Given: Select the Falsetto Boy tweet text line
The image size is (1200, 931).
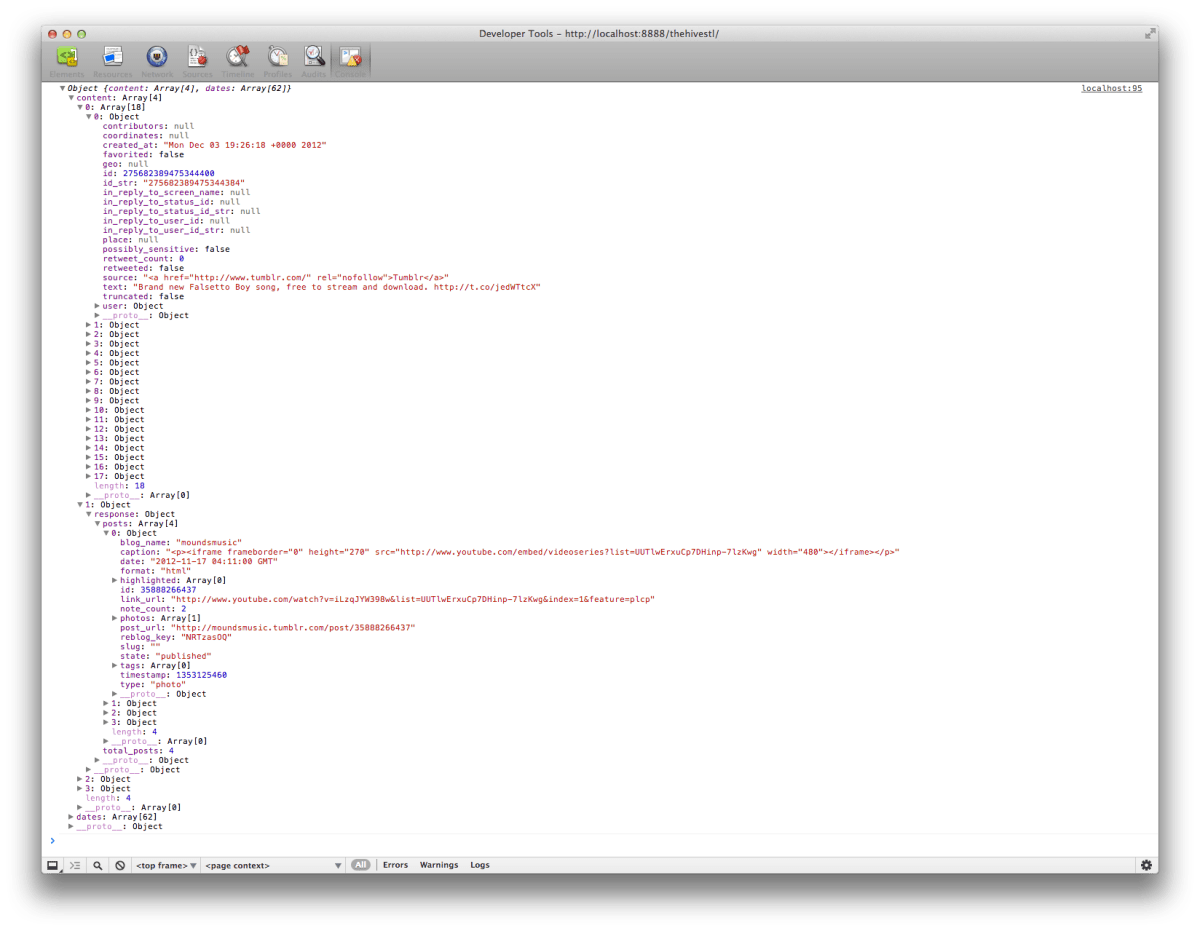Looking at the screenshot, I should point(321,287).
